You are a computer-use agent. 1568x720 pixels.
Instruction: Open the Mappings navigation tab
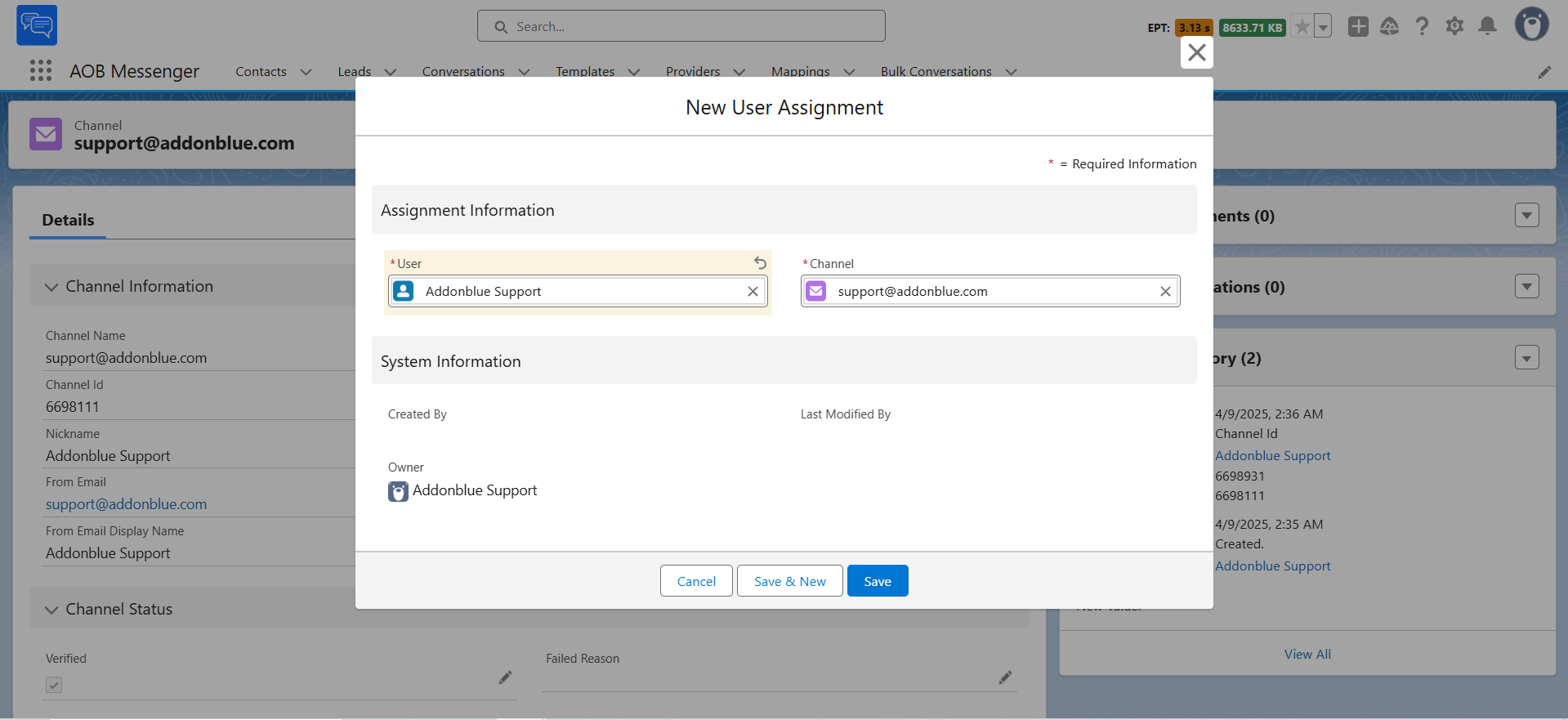click(801, 72)
